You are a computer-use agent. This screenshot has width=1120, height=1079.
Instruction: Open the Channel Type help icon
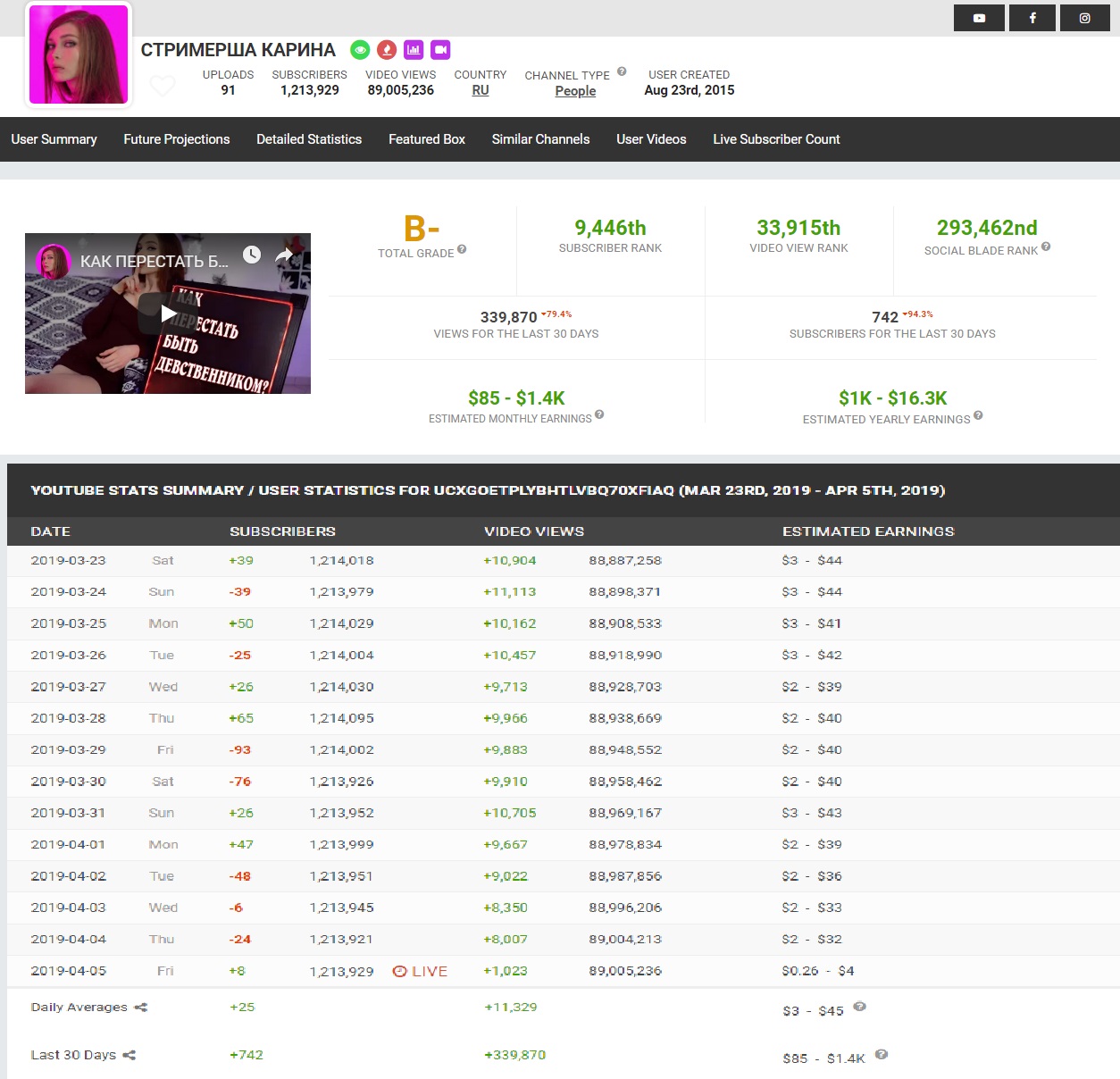pyautogui.click(x=622, y=71)
